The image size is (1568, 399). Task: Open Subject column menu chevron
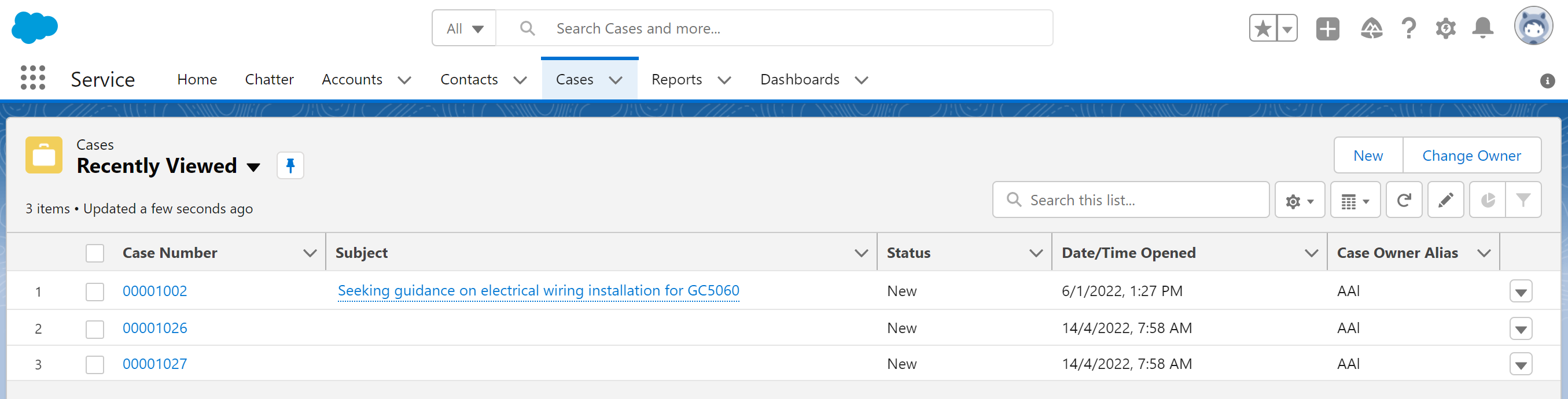tap(861, 253)
